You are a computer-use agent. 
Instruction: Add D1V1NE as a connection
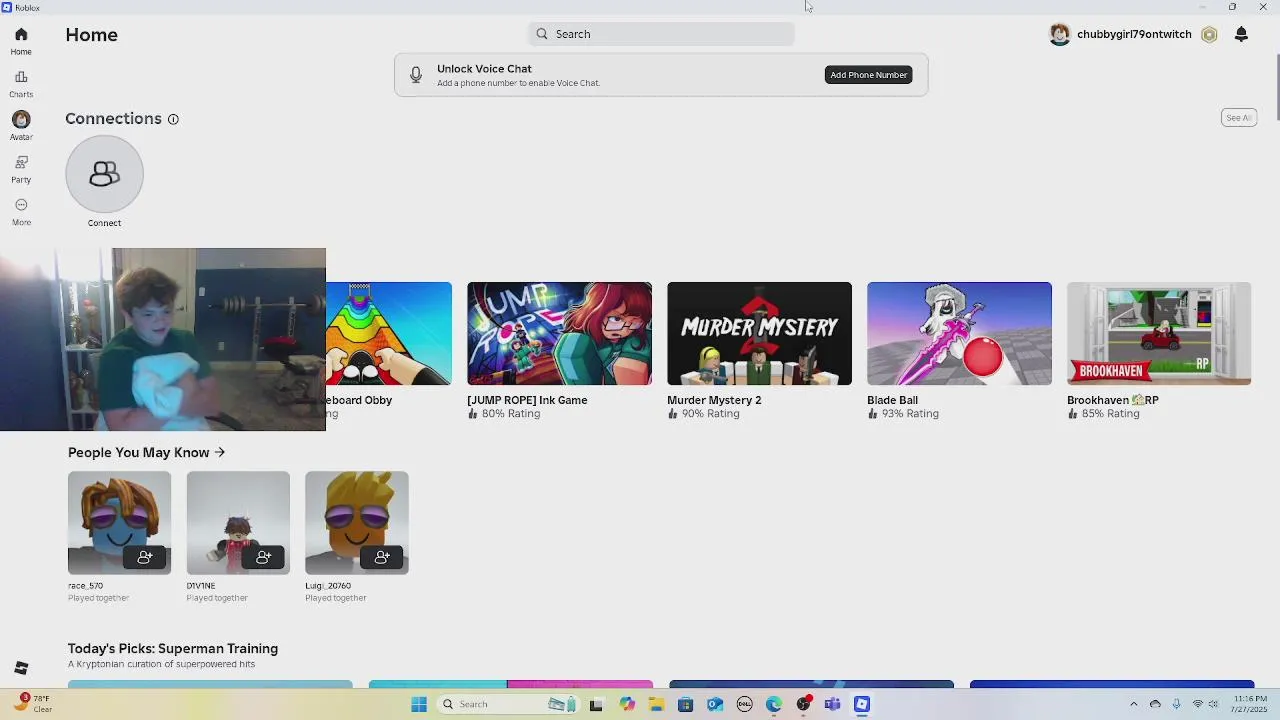(x=264, y=557)
